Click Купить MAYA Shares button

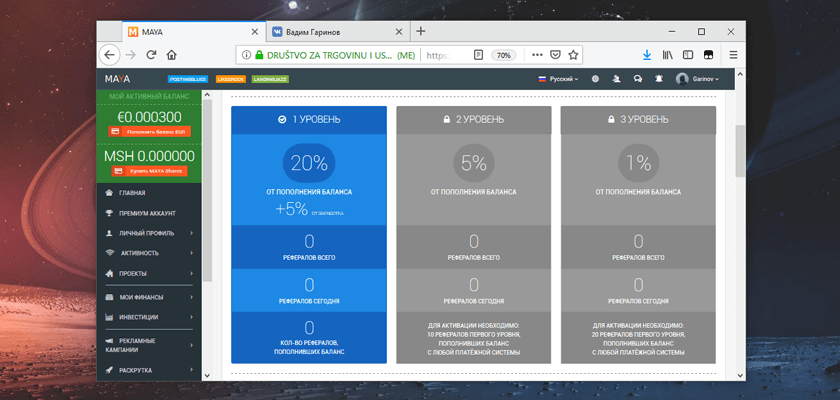149,171
